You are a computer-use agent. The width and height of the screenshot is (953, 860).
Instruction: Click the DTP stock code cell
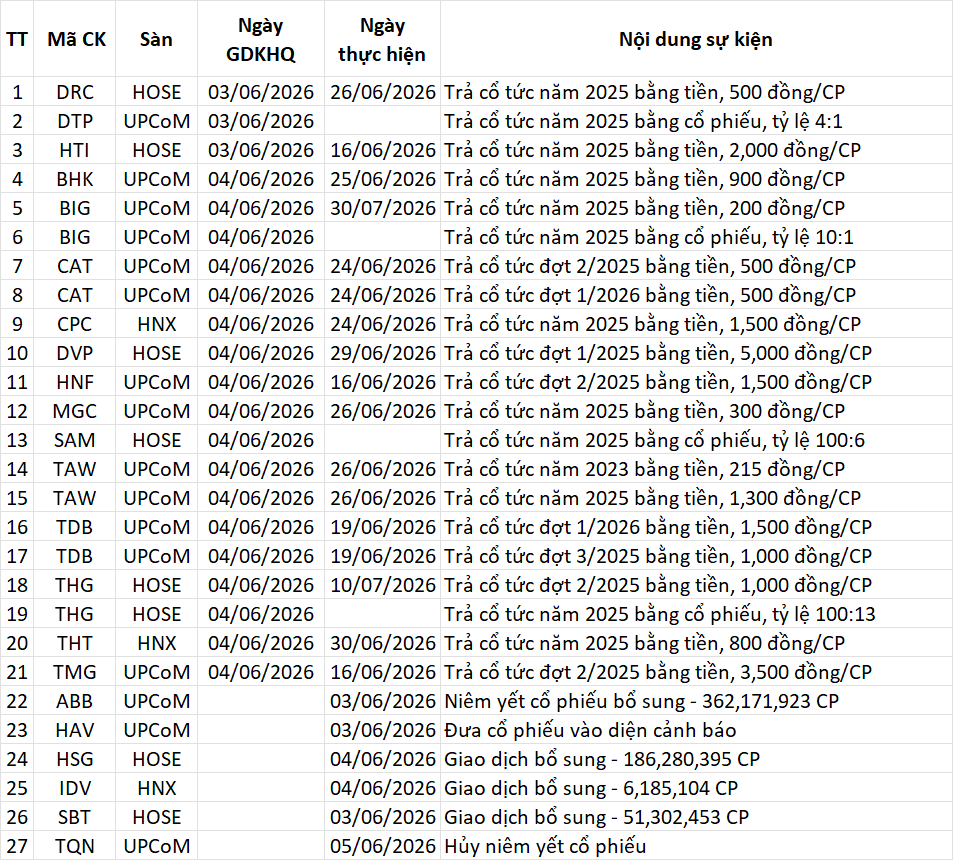coord(75,121)
